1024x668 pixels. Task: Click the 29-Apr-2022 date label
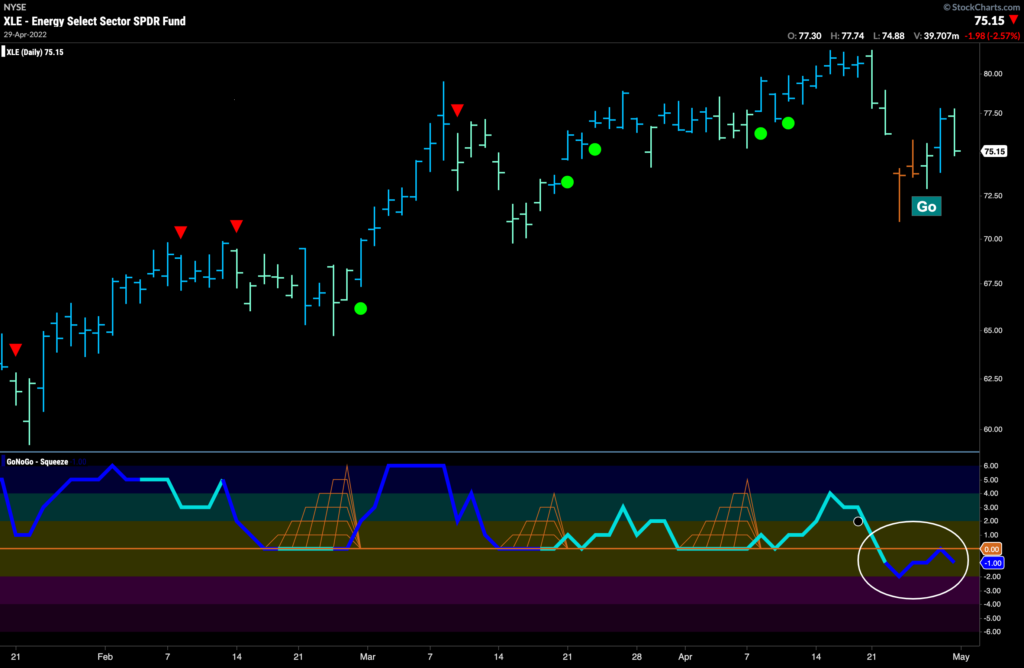click(25, 35)
